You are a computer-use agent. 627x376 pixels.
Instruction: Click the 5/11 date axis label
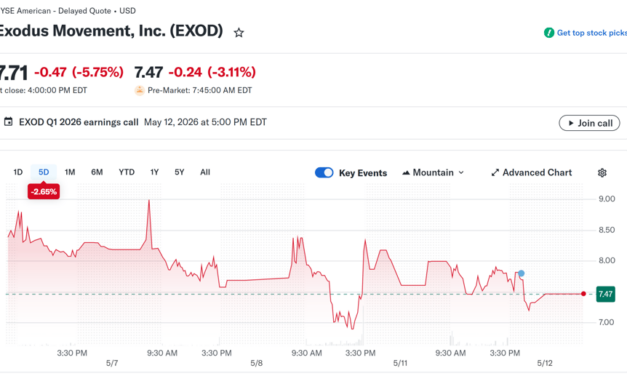click(400, 363)
